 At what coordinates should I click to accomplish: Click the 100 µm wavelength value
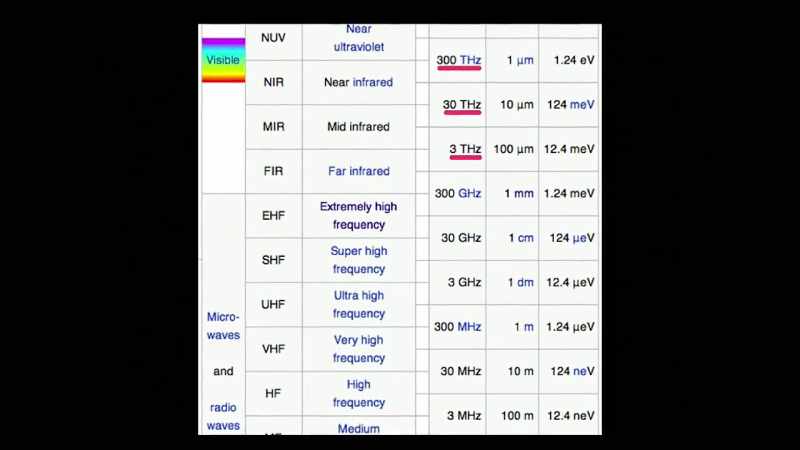tap(514, 149)
